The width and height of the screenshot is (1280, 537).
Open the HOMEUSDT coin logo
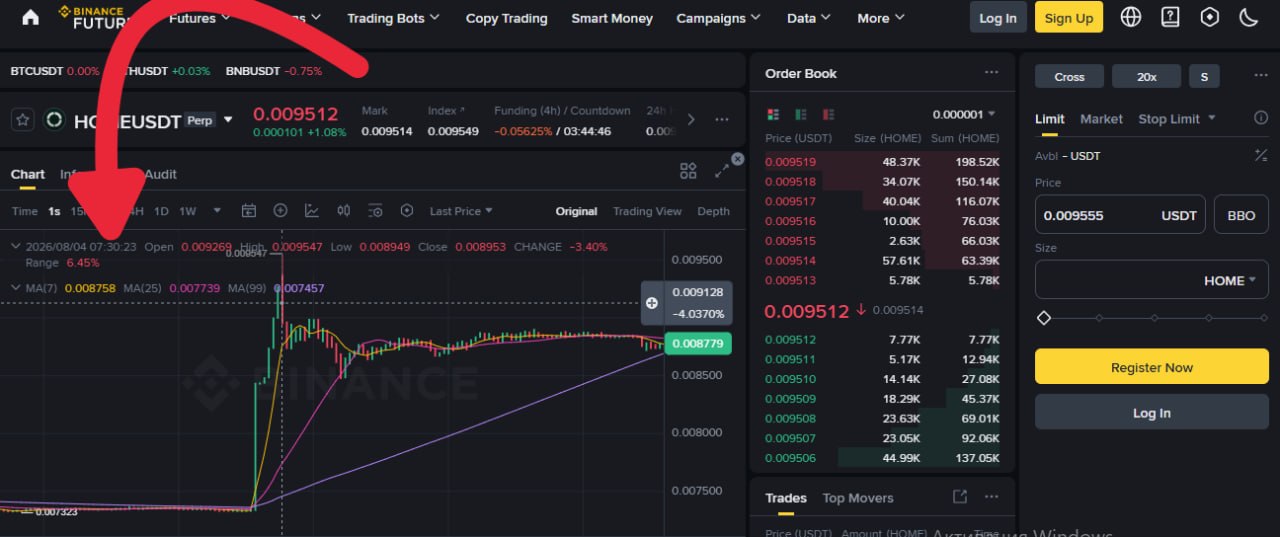[54, 120]
